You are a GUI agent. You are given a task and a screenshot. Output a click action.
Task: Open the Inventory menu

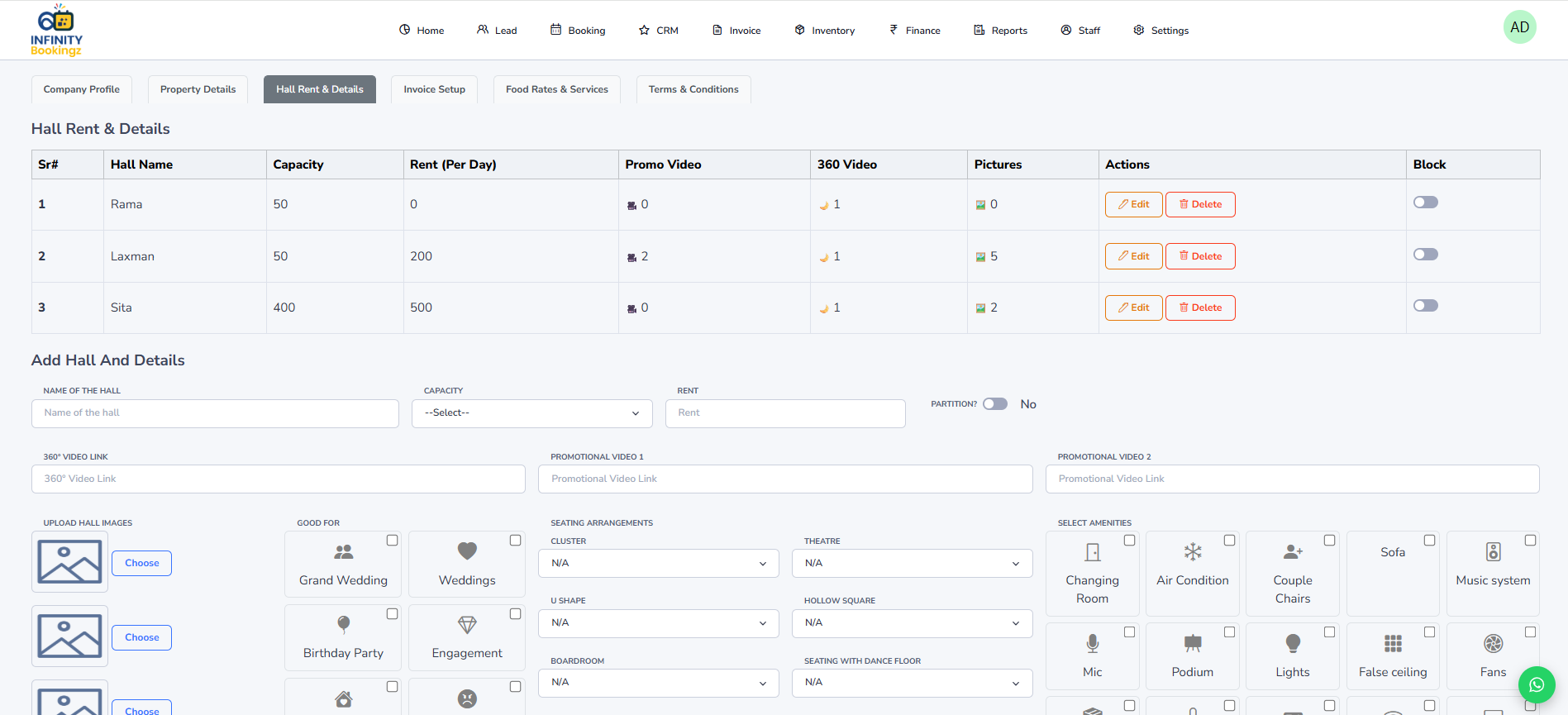point(824,31)
